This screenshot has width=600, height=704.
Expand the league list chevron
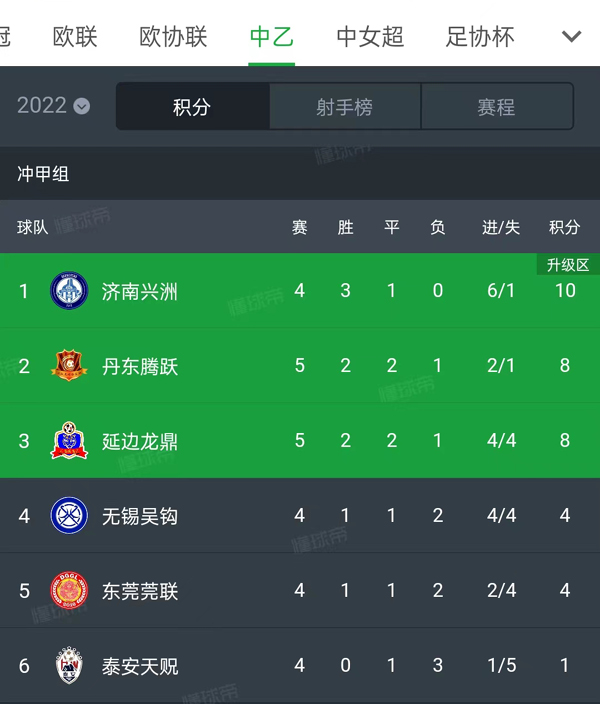click(x=571, y=37)
